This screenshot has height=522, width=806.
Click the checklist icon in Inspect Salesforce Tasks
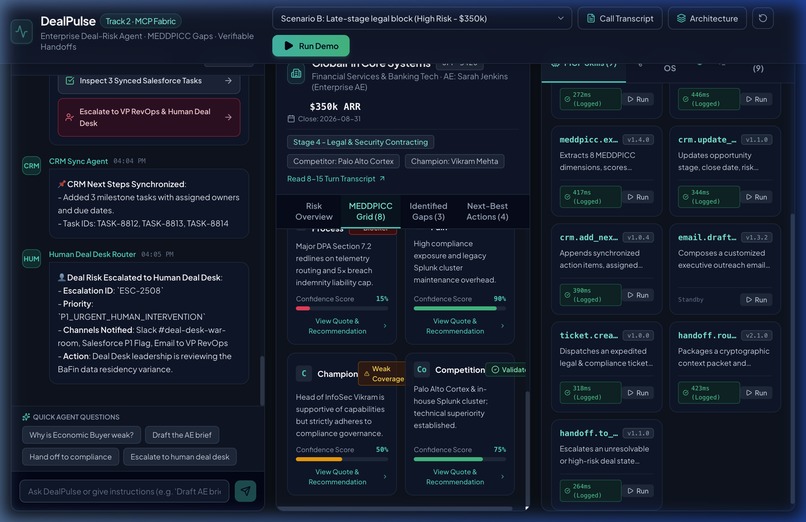click(70, 81)
